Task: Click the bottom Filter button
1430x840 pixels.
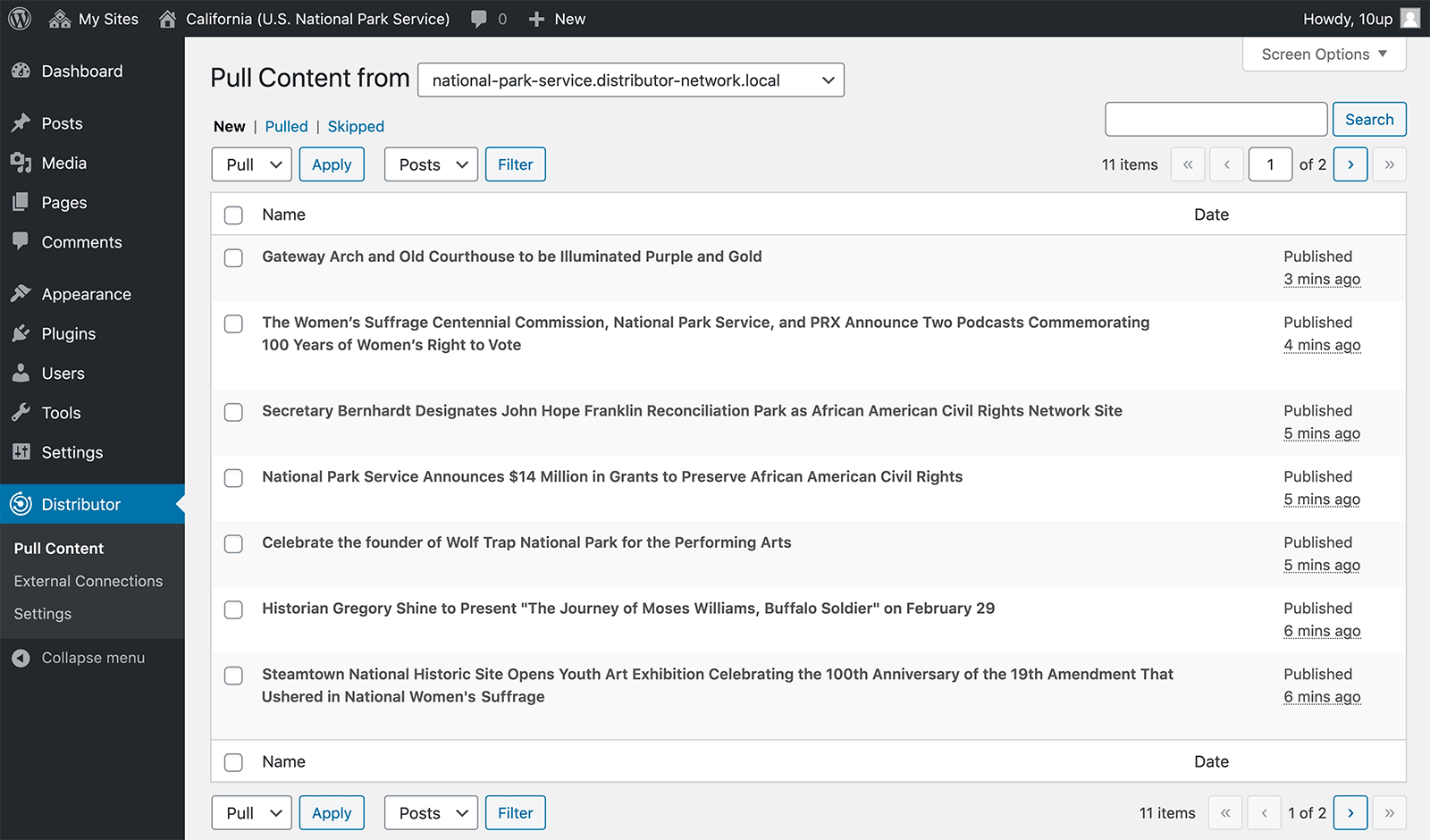Action: pyautogui.click(x=516, y=813)
